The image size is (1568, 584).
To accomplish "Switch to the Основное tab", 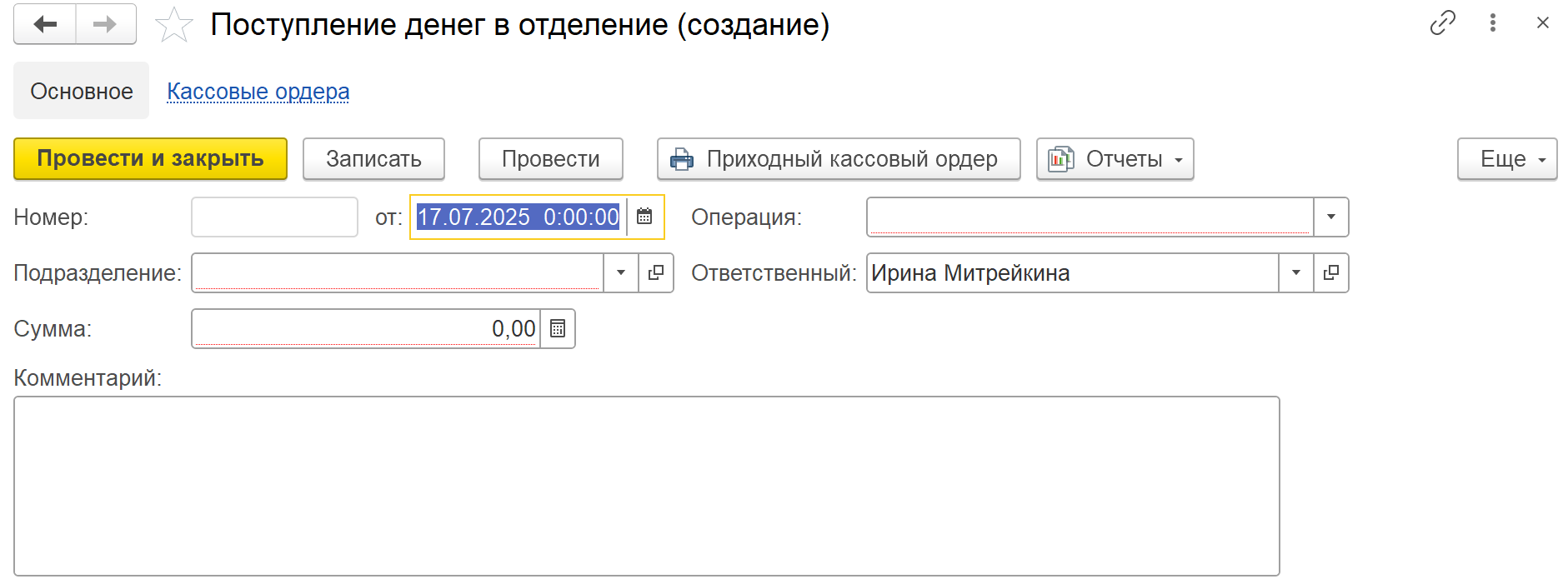I will tap(82, 91).
